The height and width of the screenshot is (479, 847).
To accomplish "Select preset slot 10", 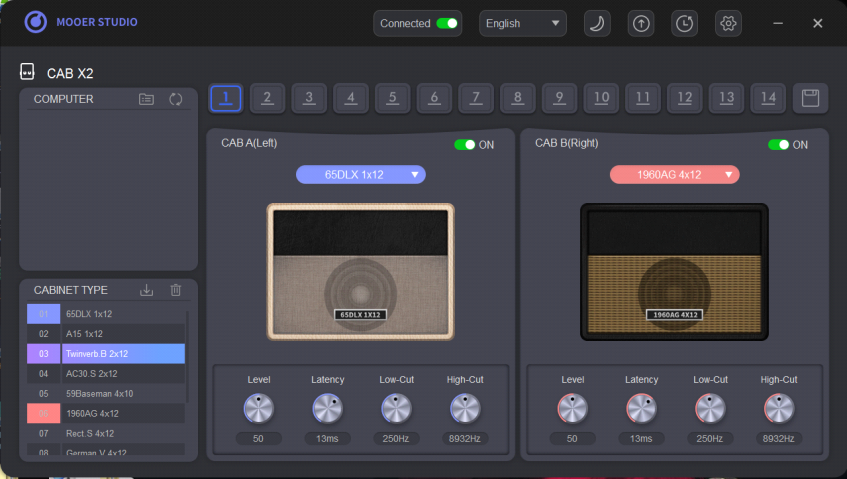I will [x=601, y=98].
